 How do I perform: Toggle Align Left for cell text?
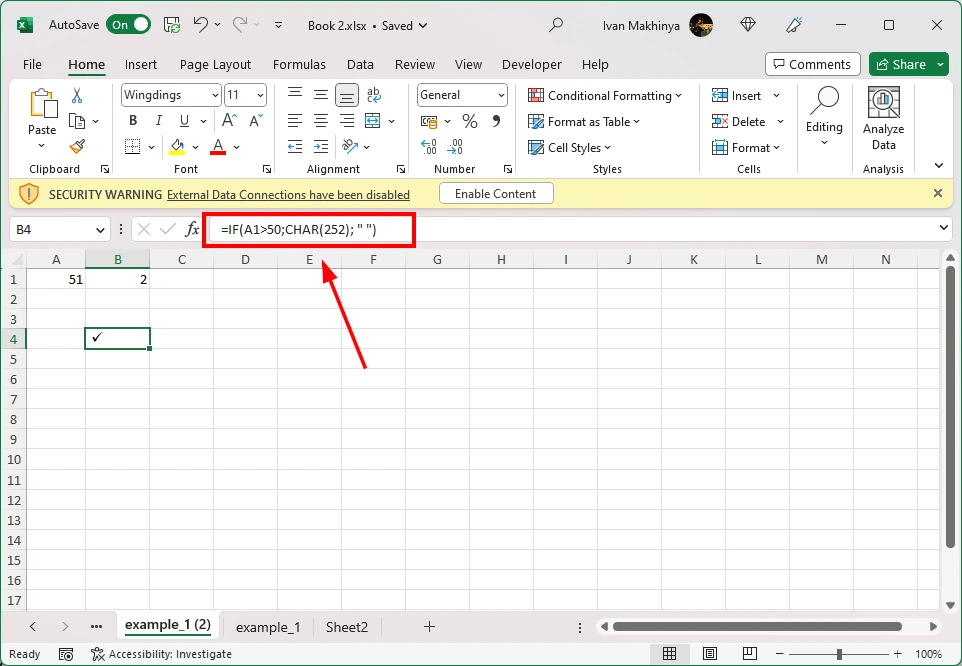(x=295, y=121)
